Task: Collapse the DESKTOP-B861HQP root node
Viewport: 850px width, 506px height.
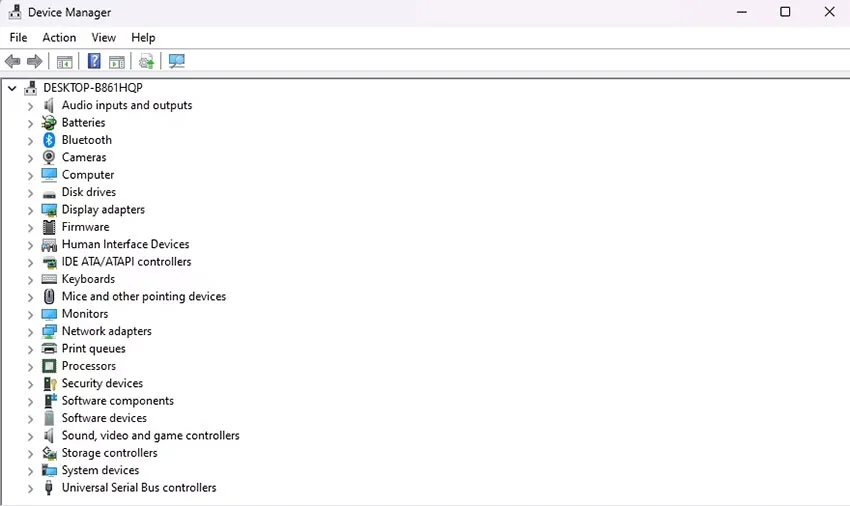Action: click(12, 88)
